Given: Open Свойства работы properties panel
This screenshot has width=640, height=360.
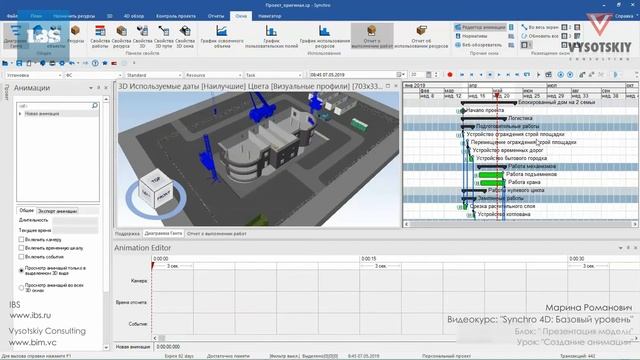Looking at the screenshot, I should pos(100,37).
